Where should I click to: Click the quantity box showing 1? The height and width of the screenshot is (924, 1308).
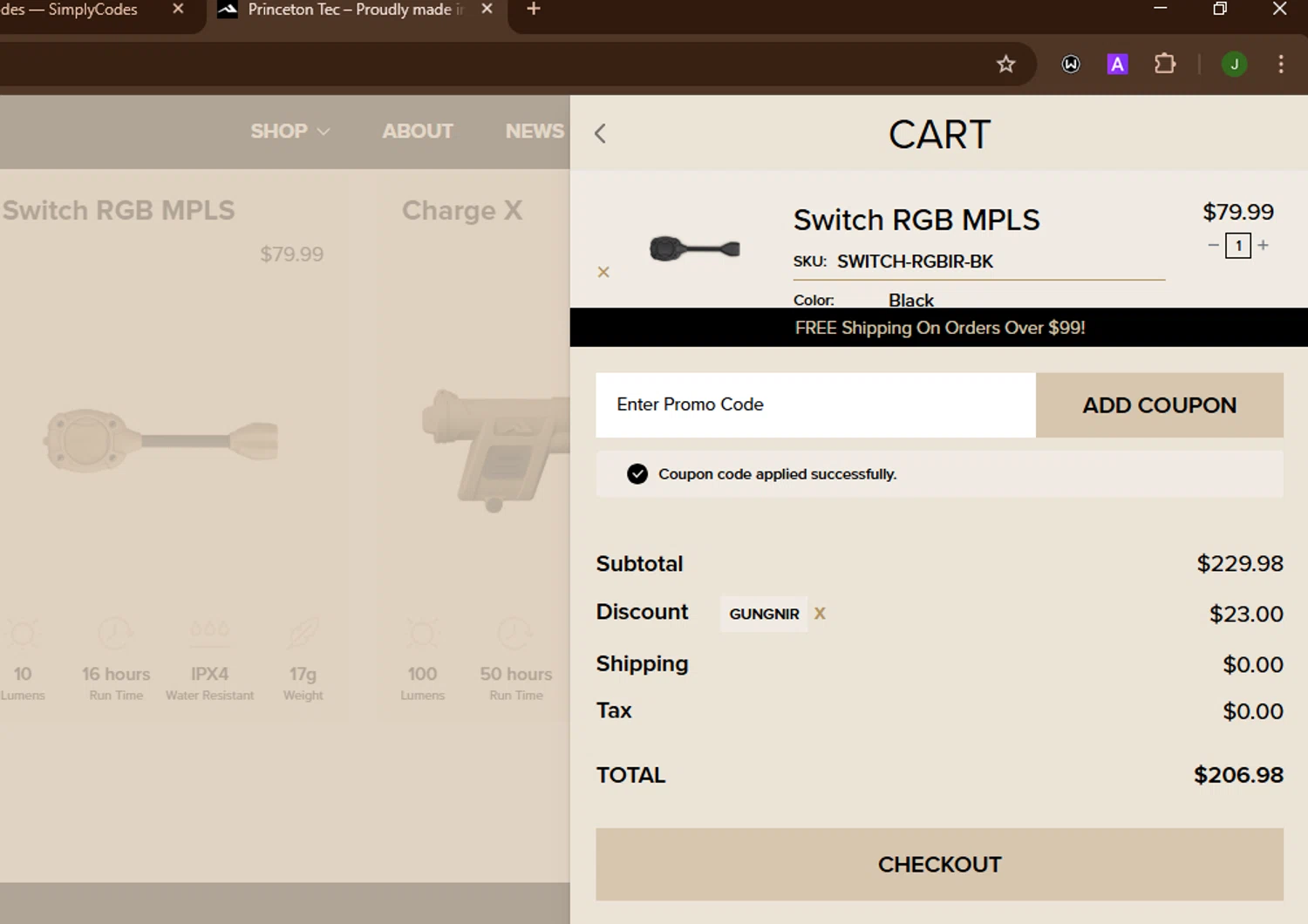1238,246
